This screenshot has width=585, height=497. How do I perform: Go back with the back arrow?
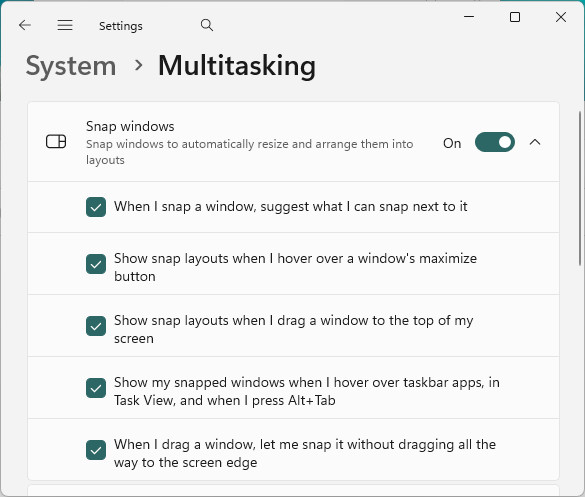click(x=25, y=25)
